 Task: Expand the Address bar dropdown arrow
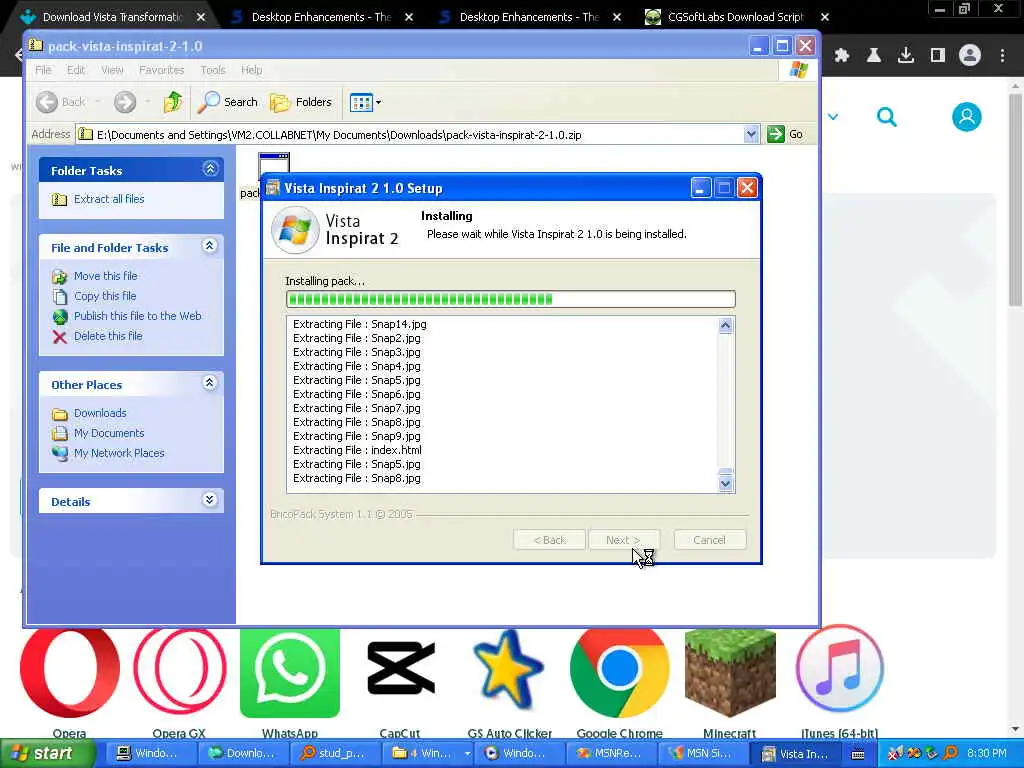[751, 135]
